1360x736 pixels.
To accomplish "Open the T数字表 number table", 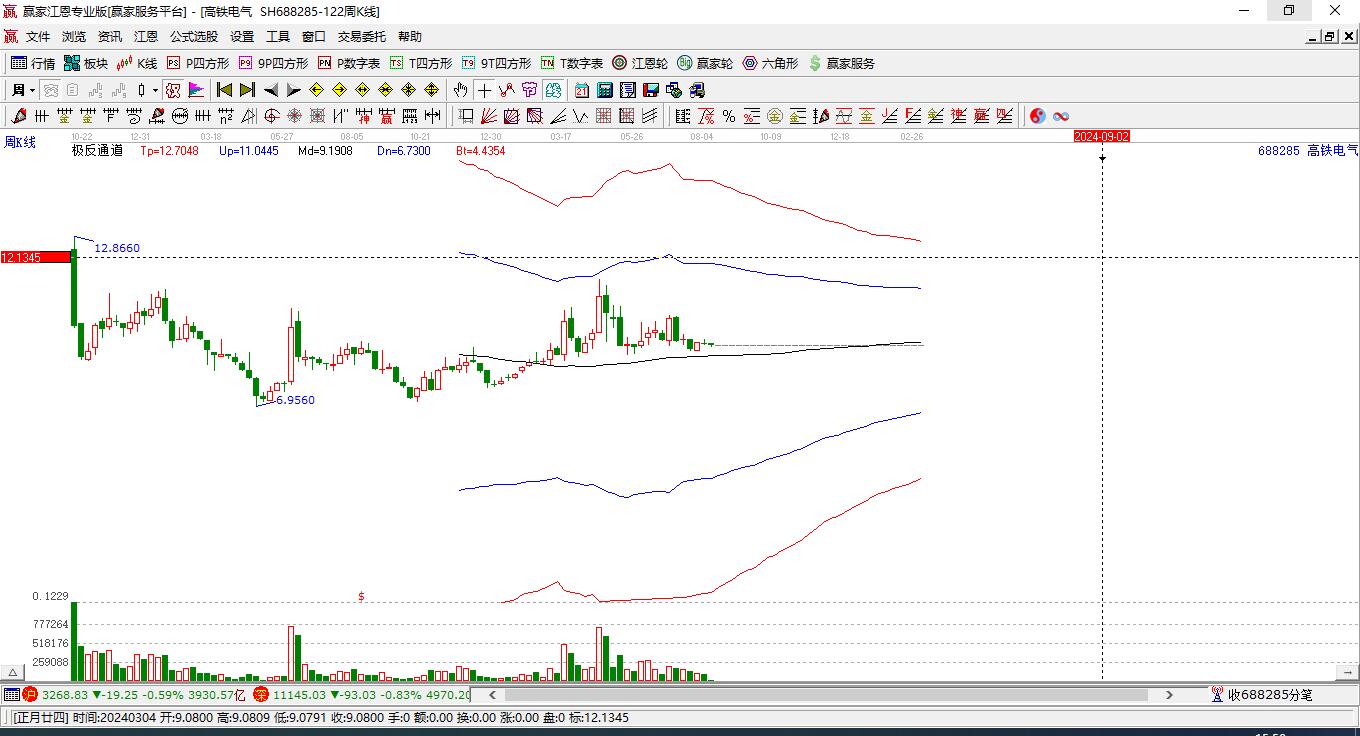I will click(572, 63).
